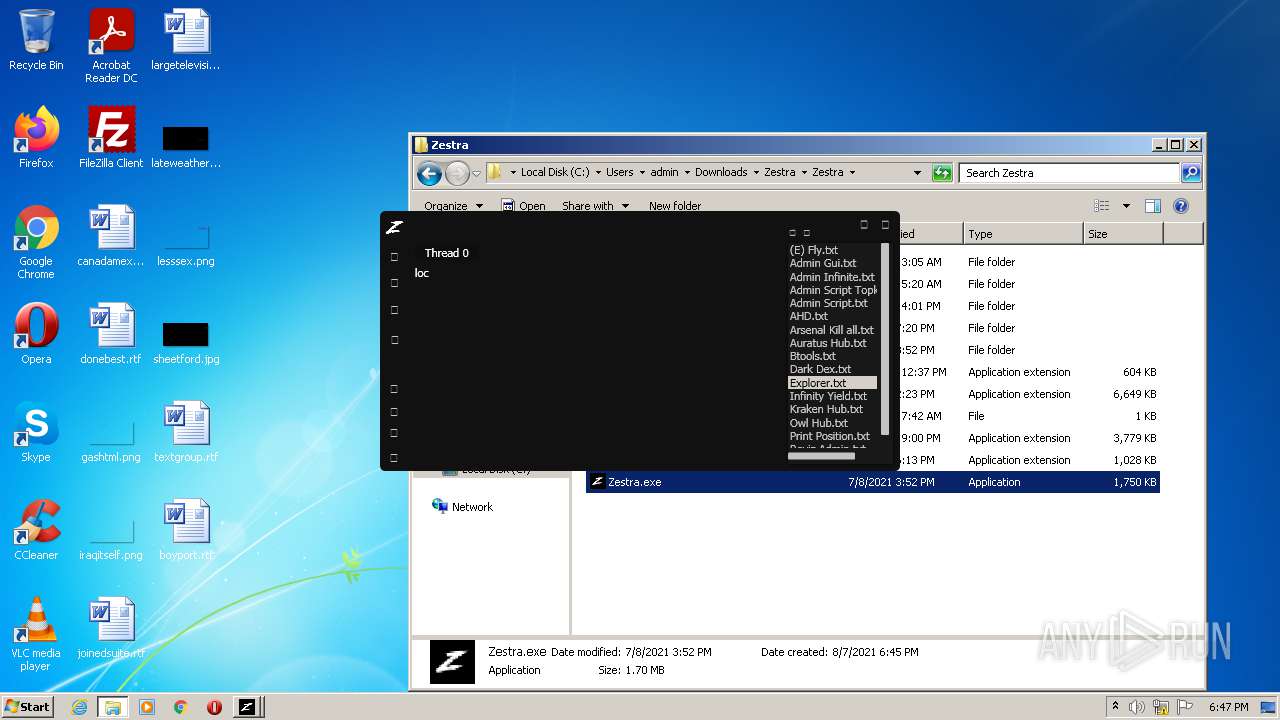
Task: Click New folder in Explorer toolbar
Action: pyautogui.click(x=675, y=206)
